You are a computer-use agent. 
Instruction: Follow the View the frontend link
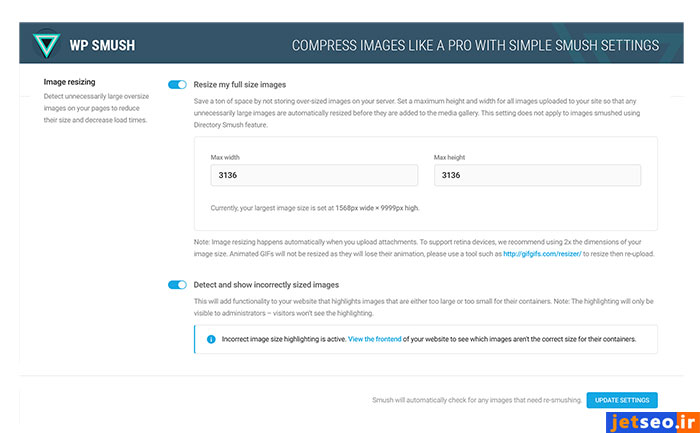point(375,339)
